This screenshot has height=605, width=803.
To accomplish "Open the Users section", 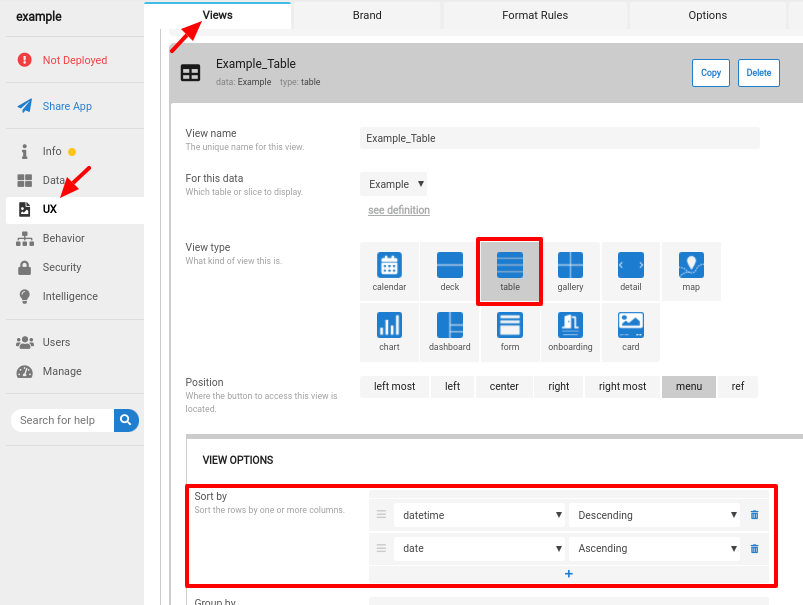I will (x=56, y=342).
